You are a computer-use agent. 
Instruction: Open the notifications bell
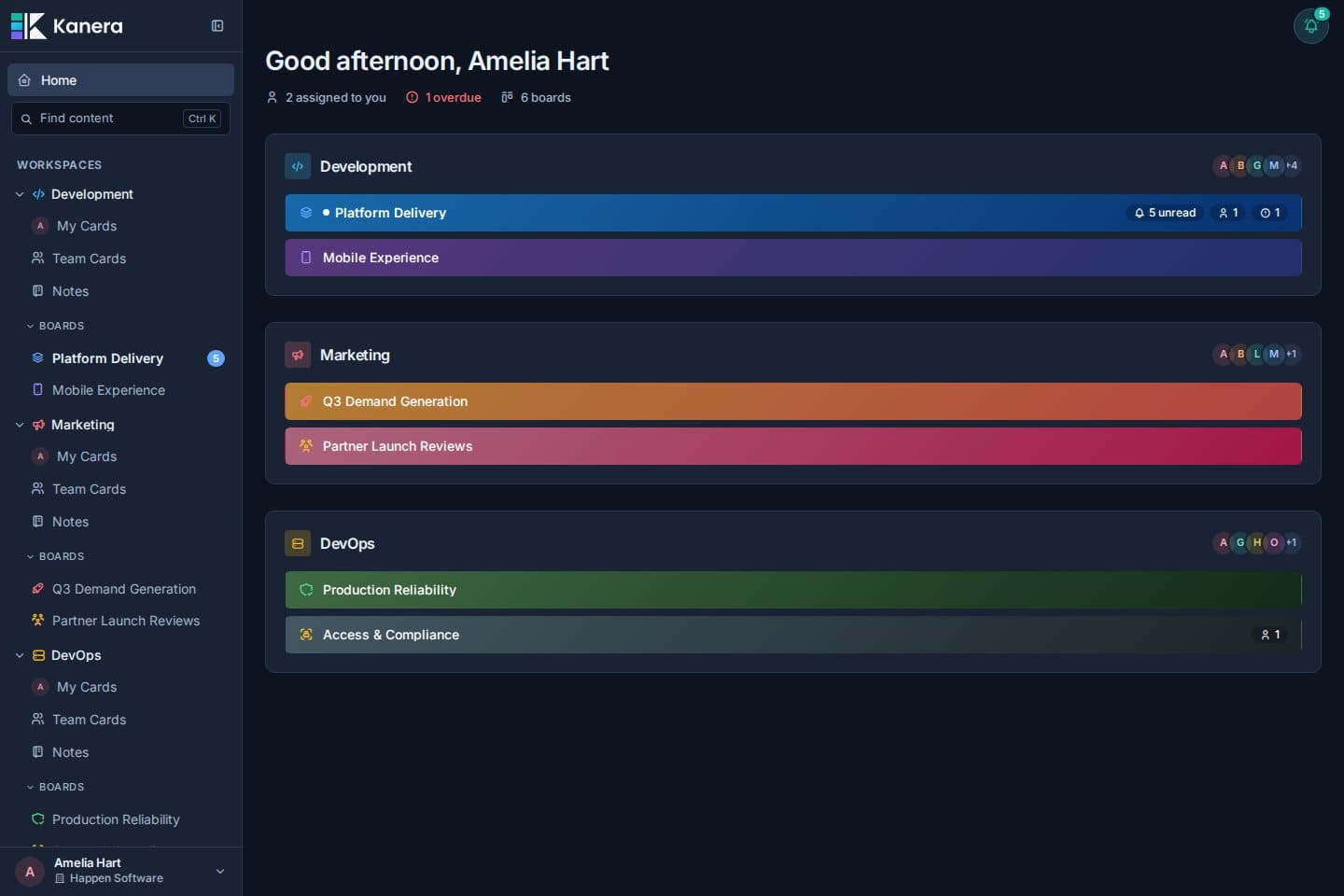point(1310,26)
